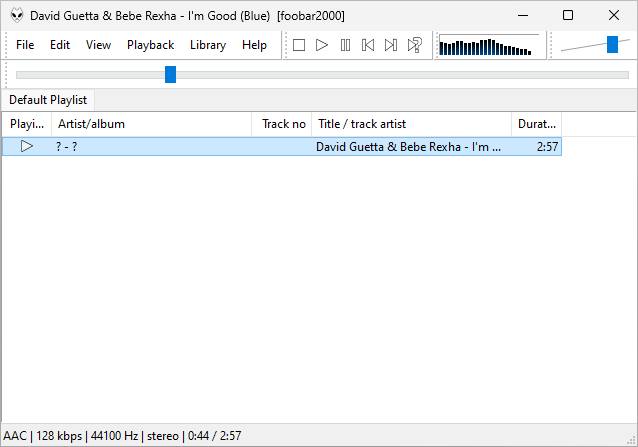Select the Default Playlist tab
Image resolution: width=638 pixels, height=447 pixels.
[x=48, y=100]
